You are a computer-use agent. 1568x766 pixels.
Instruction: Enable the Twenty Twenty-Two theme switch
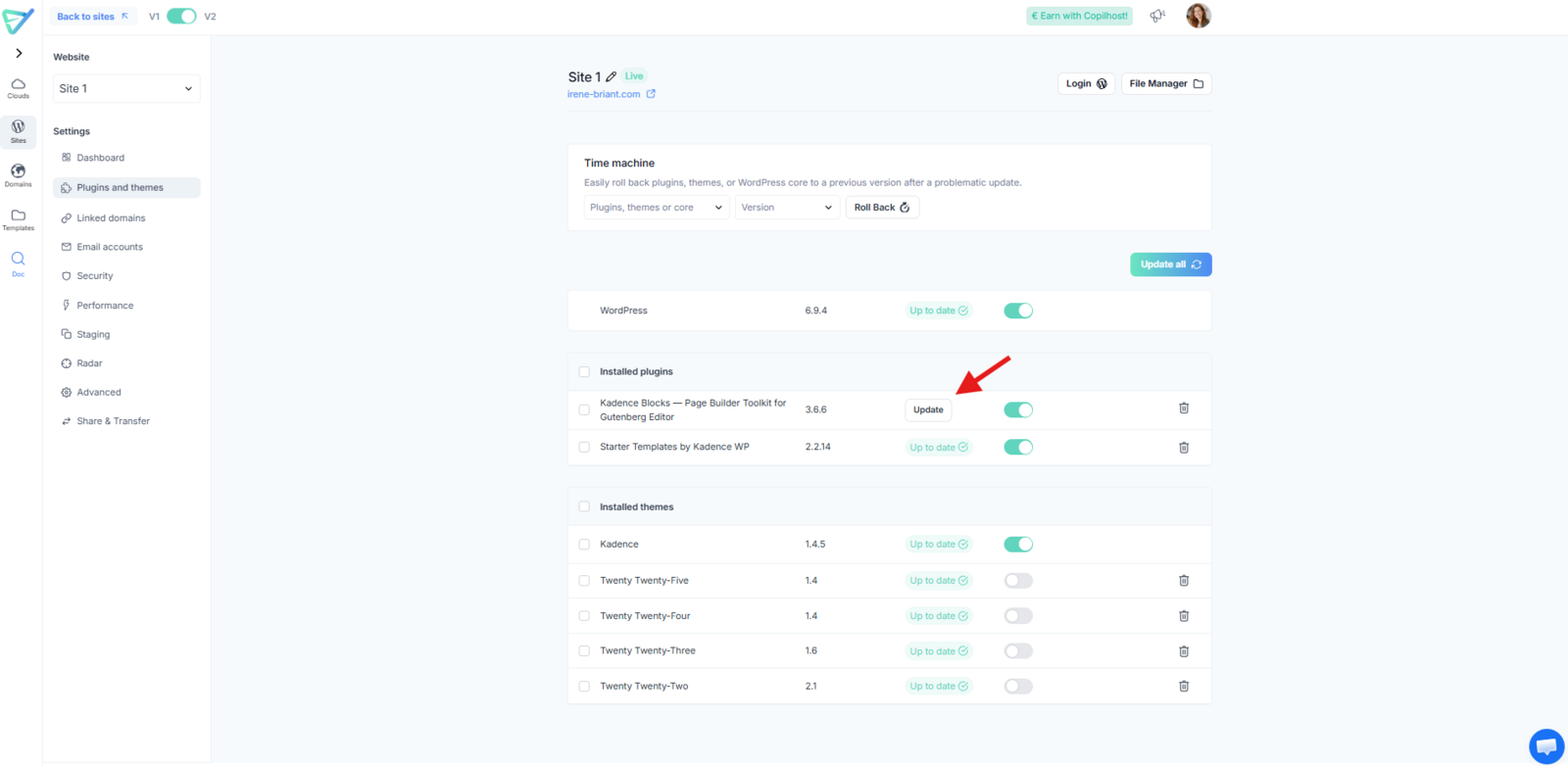click(1018, 687)
